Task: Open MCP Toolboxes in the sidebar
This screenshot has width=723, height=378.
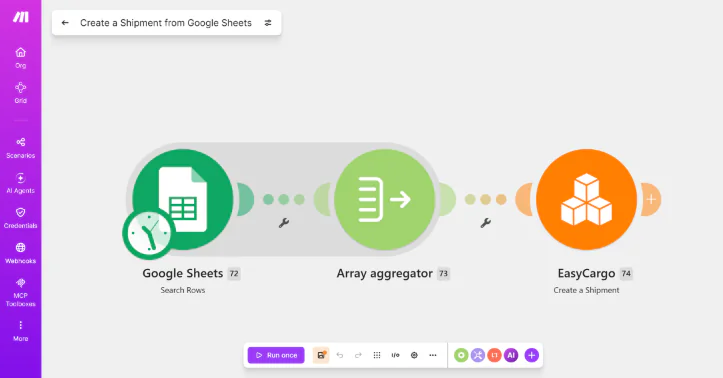Action: [x=20, y=292]
